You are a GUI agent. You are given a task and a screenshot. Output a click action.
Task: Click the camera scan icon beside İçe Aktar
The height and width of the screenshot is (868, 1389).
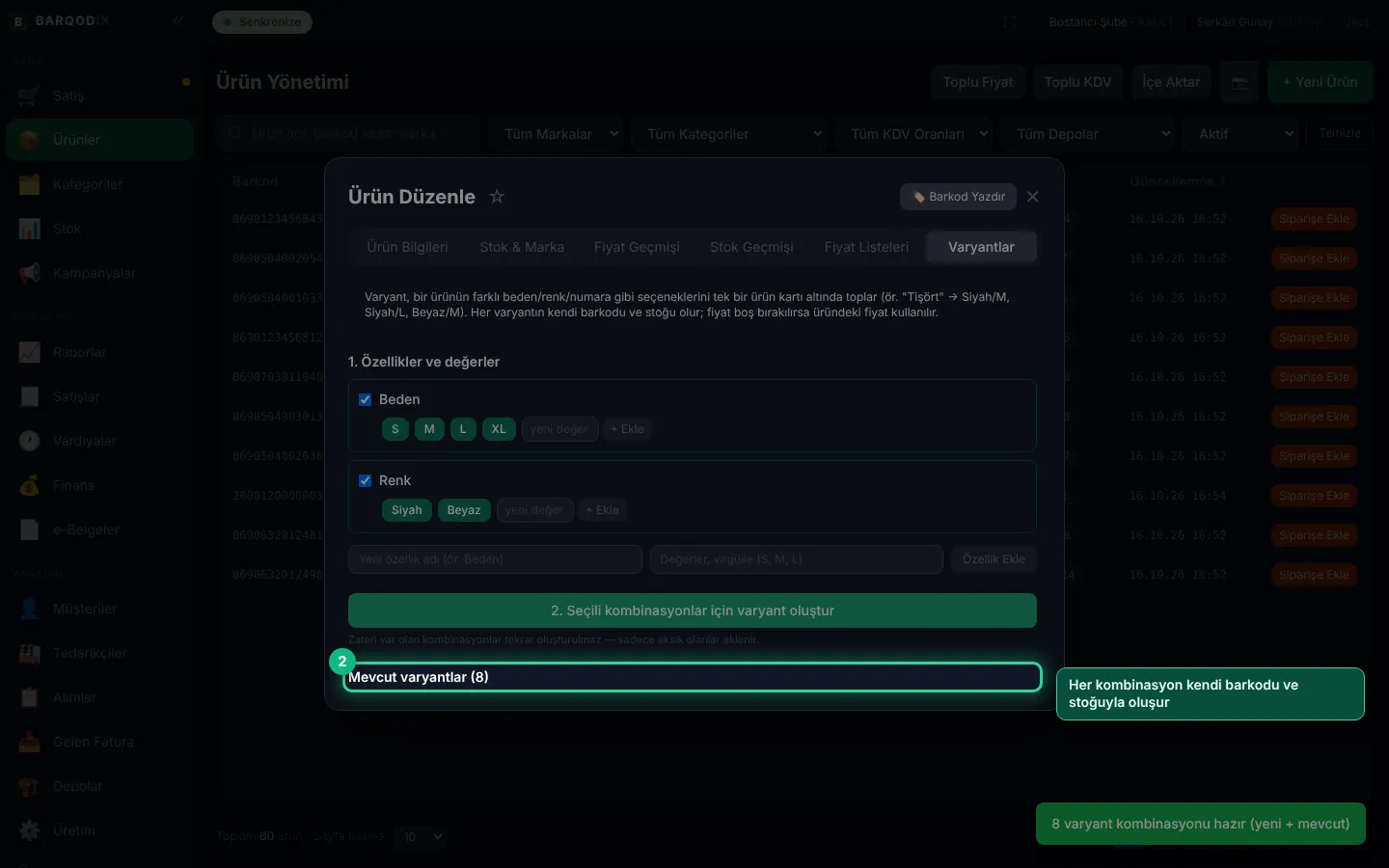coord(1239,82)
